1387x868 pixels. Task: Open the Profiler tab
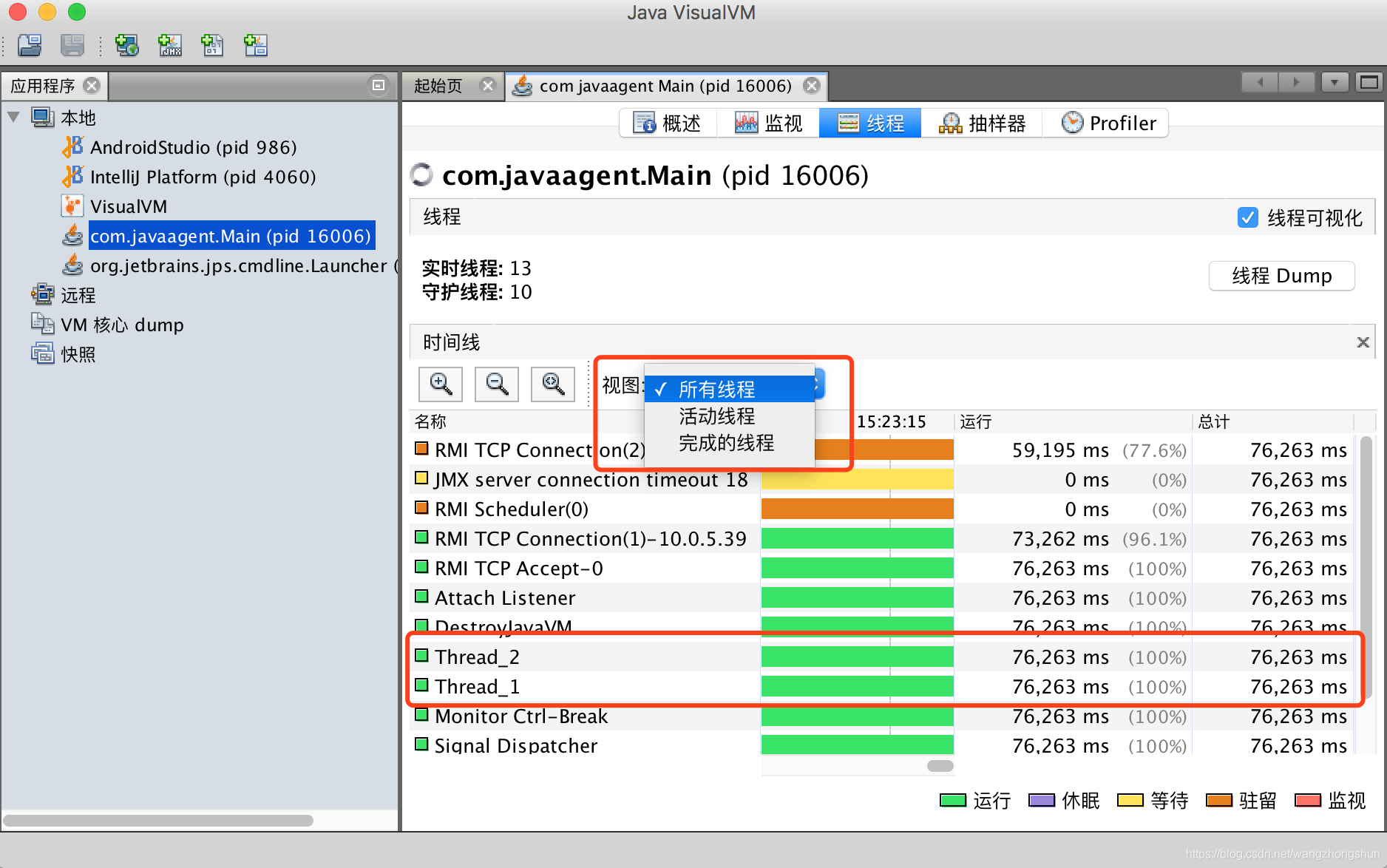pos(1108,123)
